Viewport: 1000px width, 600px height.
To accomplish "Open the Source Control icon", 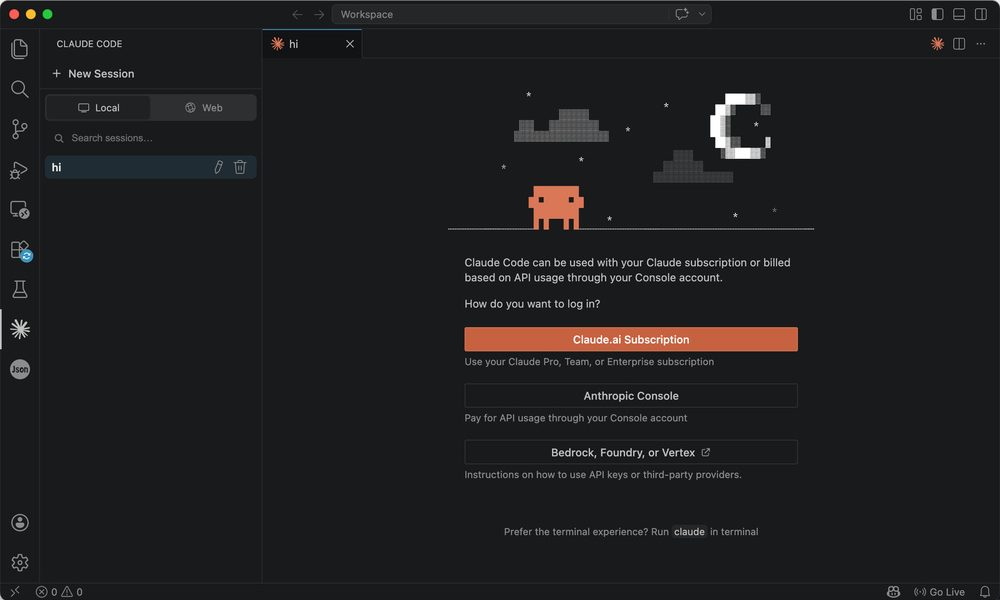I will pos(19,129).
